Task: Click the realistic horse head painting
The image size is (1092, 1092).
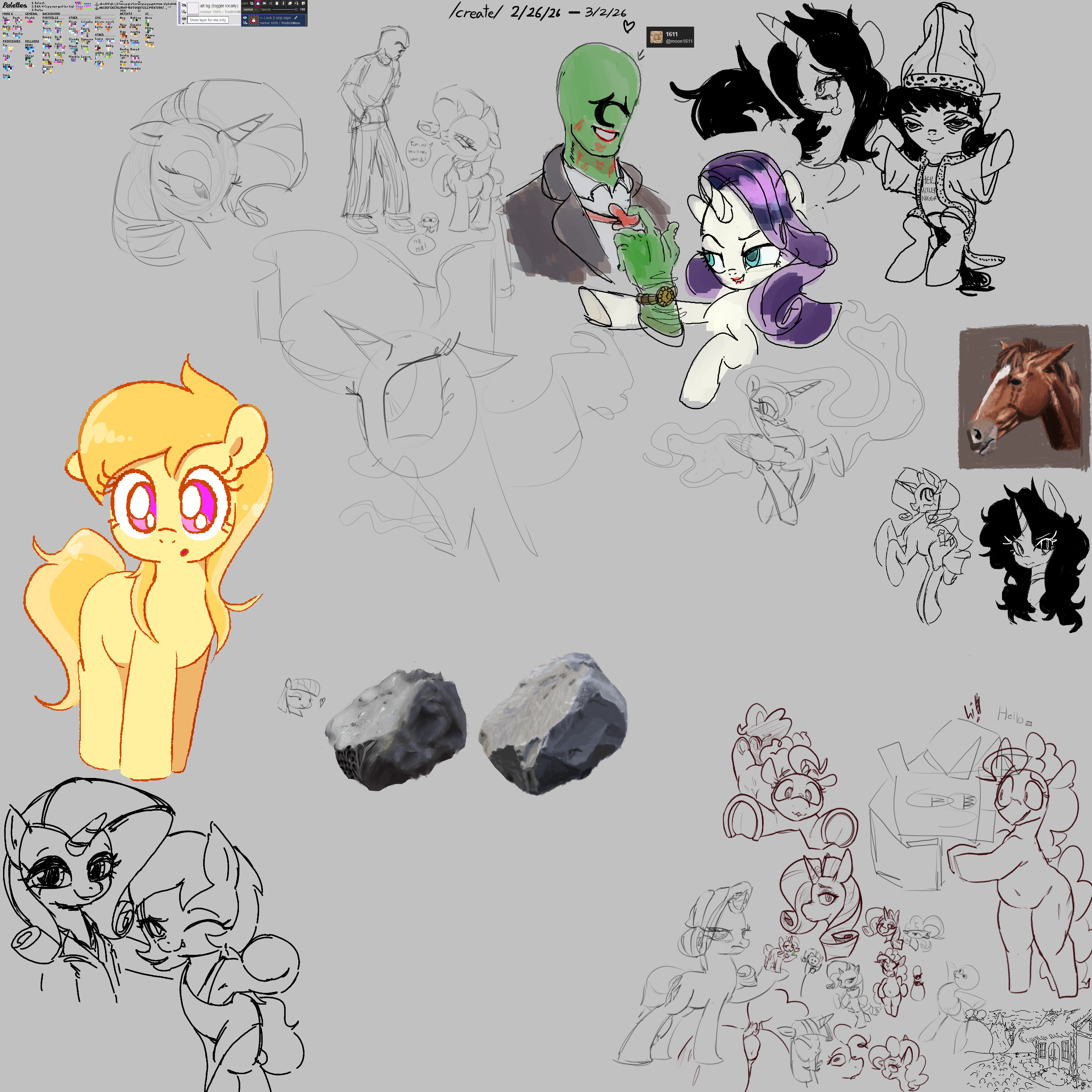Action: (x=1023, y=397)
